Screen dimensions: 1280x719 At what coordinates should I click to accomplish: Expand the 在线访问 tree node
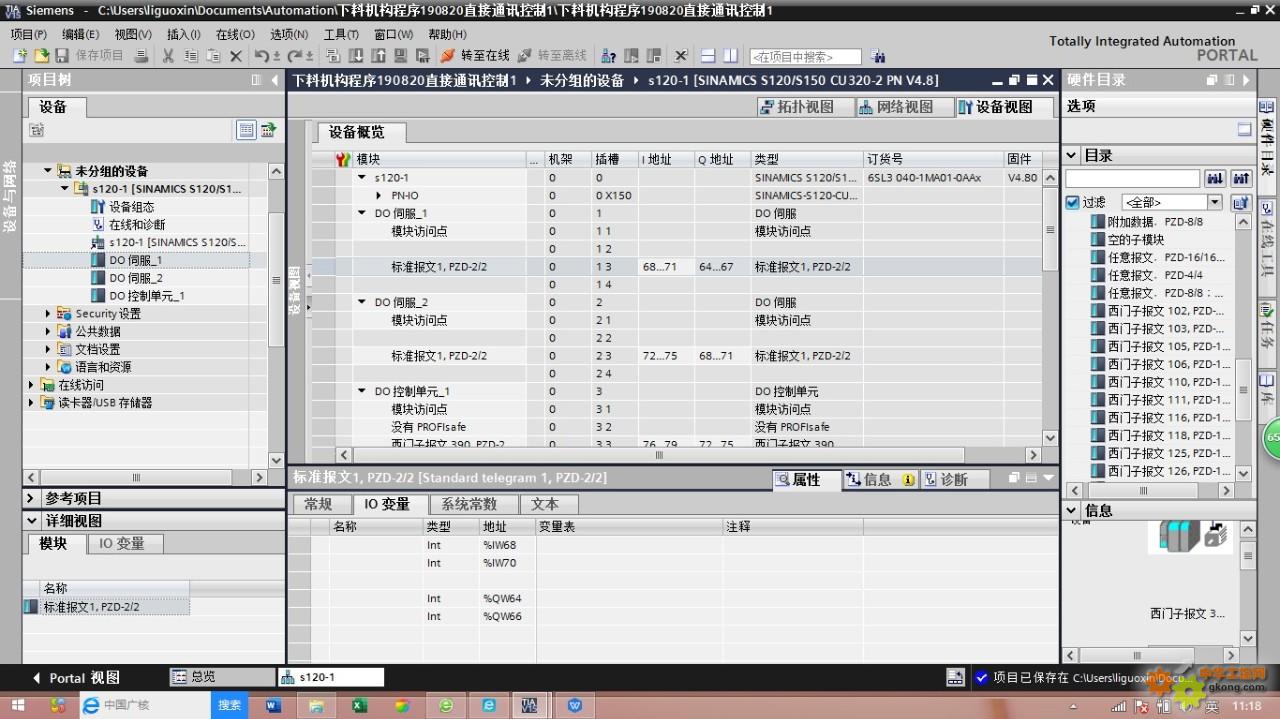[x=30, y=385]
